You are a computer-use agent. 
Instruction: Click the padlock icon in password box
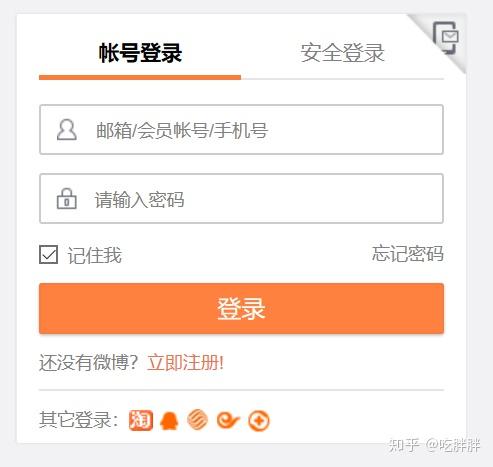pyautogui.click(x=67, y=199)
